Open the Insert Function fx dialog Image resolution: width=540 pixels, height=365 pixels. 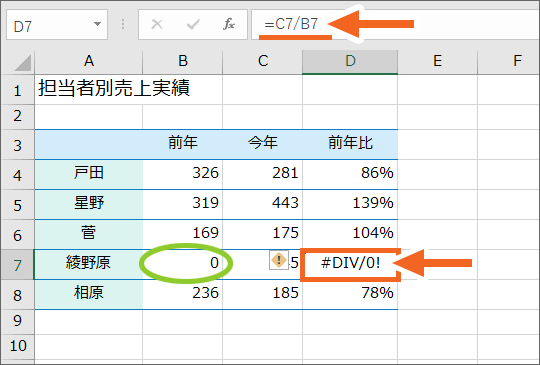point(229,24)
